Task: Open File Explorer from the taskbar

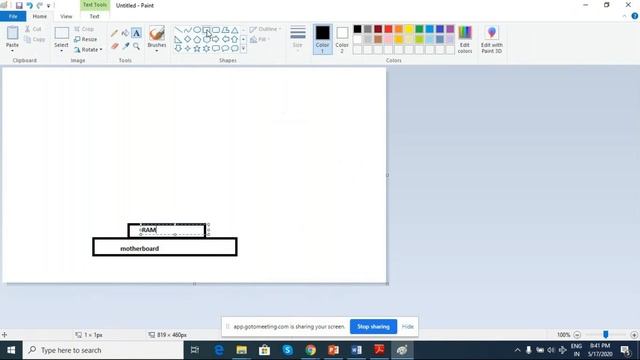Action: coord(242,350)
